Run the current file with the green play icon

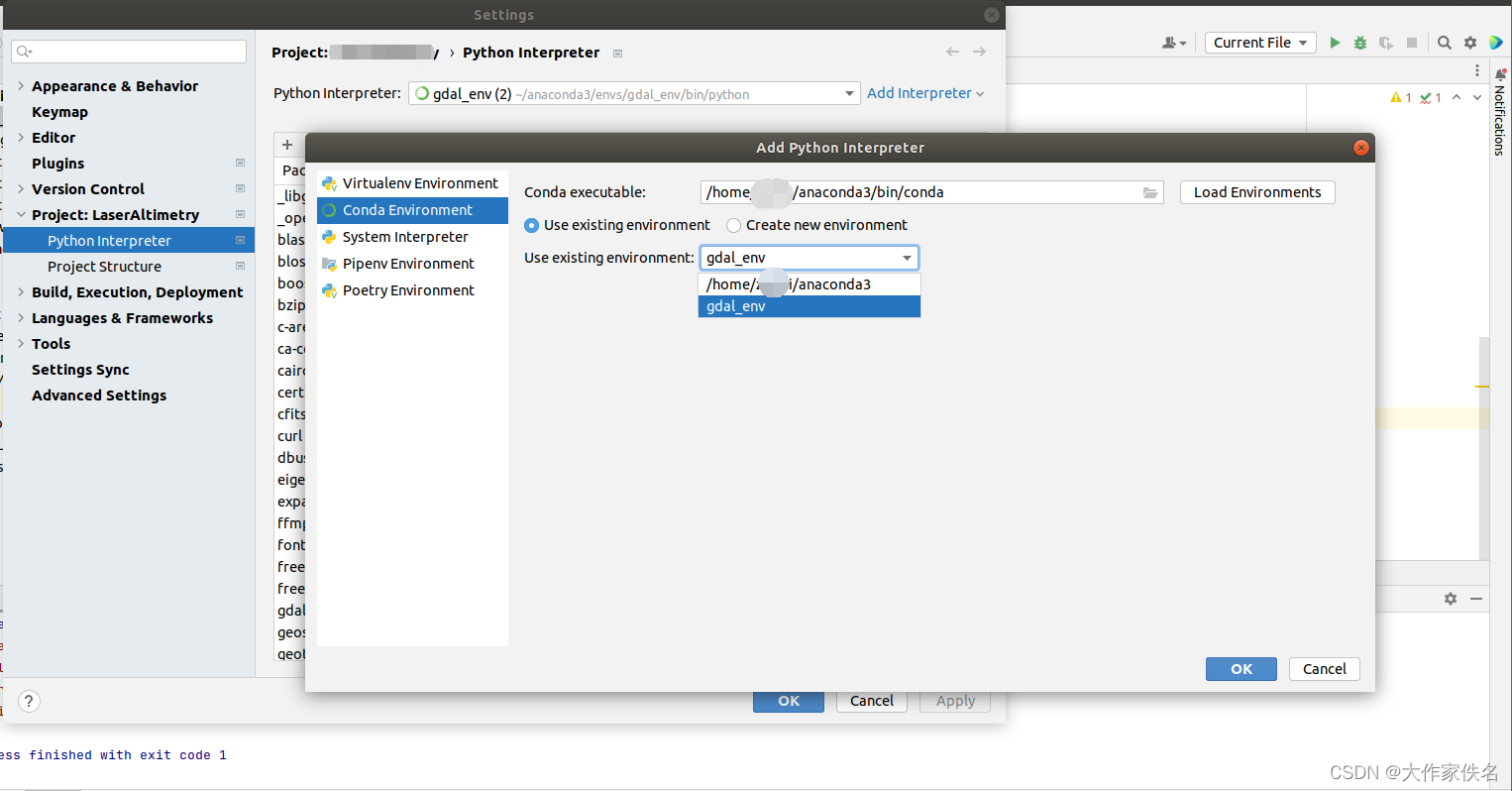click(1335, 43)
